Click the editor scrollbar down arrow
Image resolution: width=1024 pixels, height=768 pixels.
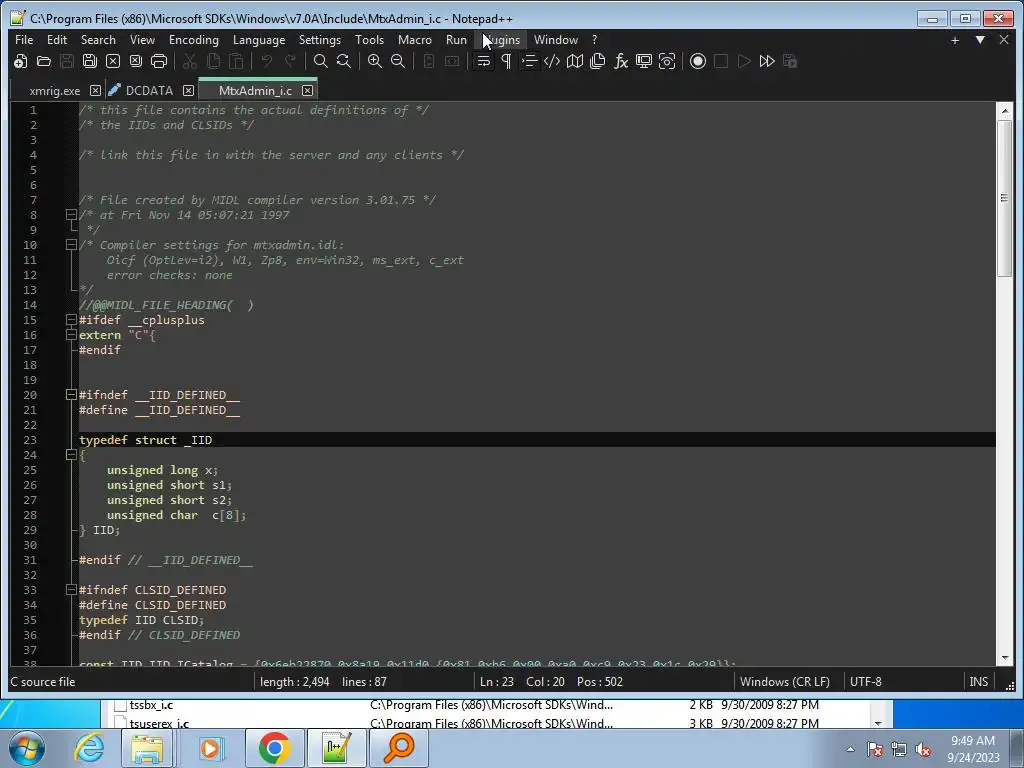pyautogui.click(x=1004, y=658)
